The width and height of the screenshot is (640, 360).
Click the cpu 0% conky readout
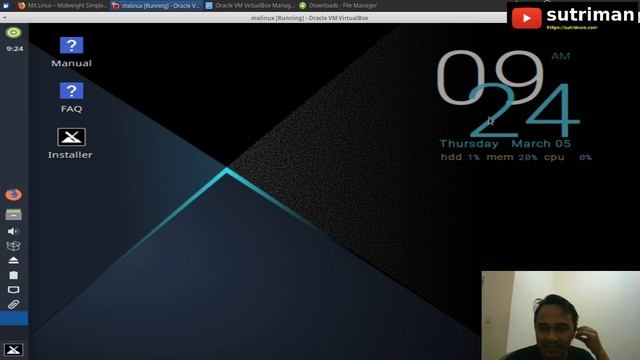pos(567,157)
